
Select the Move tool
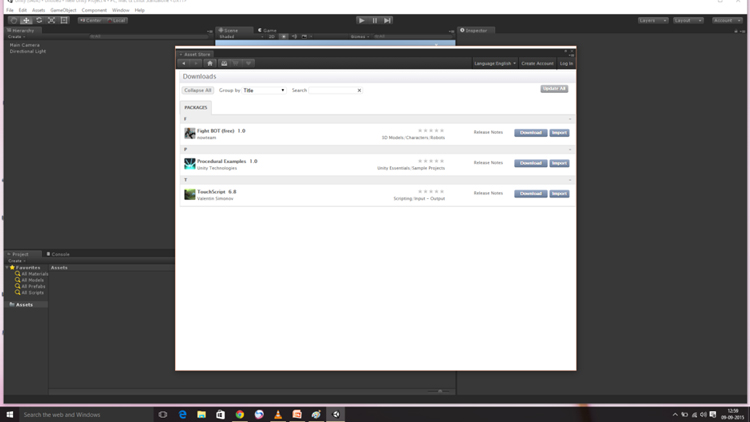pyautogui.click(x=26, y=21)
